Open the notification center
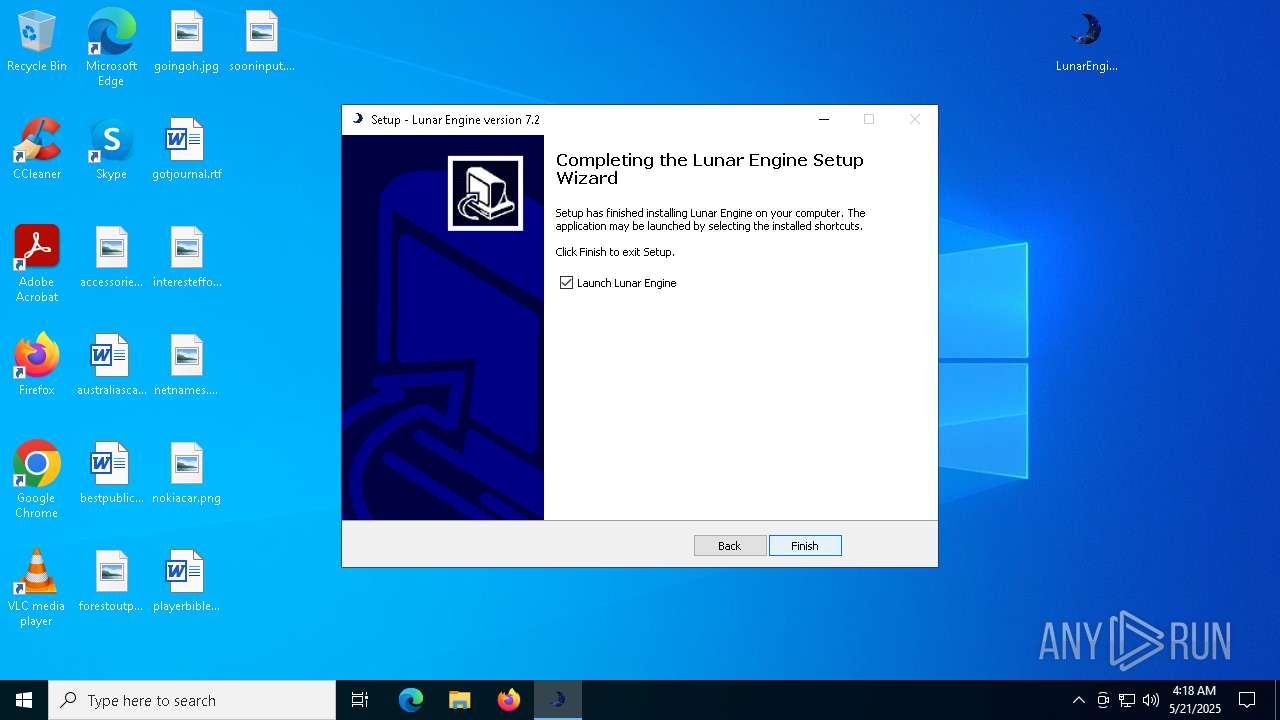Image resolution: width=1280 pixels, height=720 pixels. coord(1247,700)
